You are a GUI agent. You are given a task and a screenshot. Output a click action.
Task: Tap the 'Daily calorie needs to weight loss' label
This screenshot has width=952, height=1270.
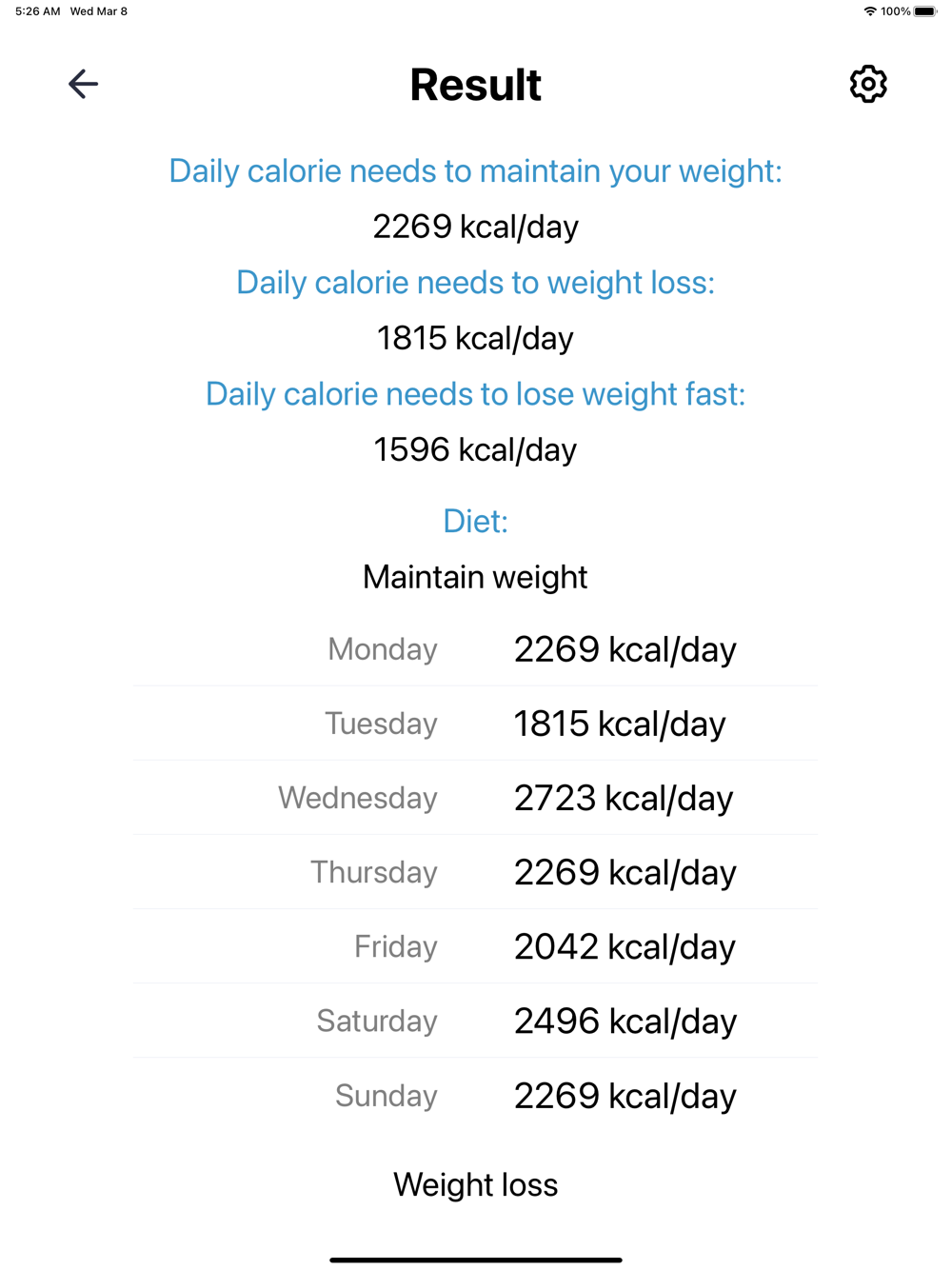[475, 283]
